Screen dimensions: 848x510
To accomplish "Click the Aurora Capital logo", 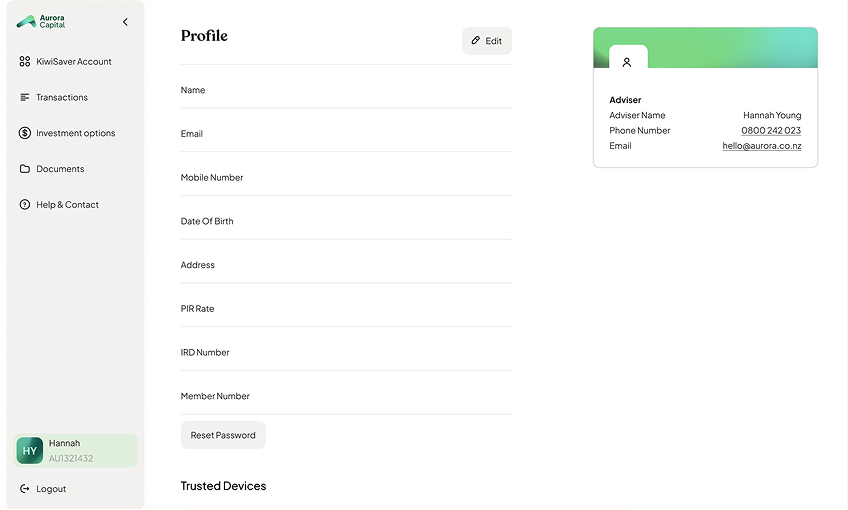I will click(x=41, y=22).
